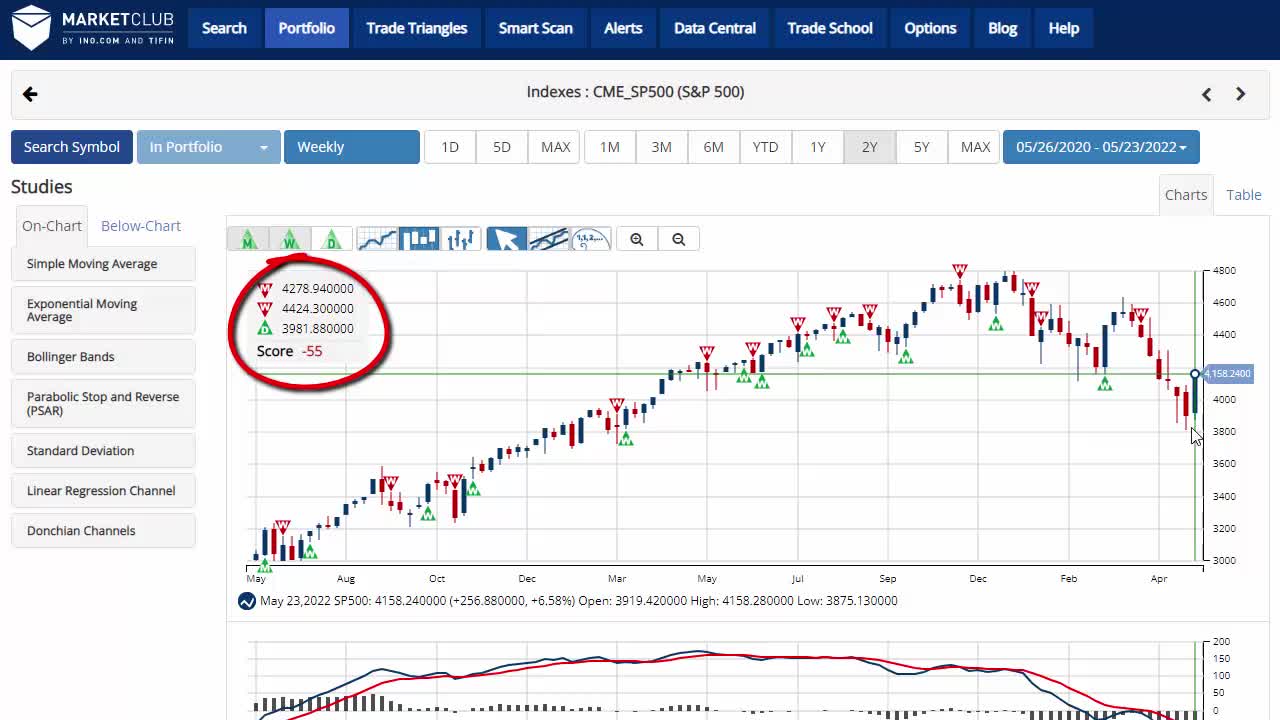Open Trade Triangles page
1280x720 pixels.
tap(416, 28)
